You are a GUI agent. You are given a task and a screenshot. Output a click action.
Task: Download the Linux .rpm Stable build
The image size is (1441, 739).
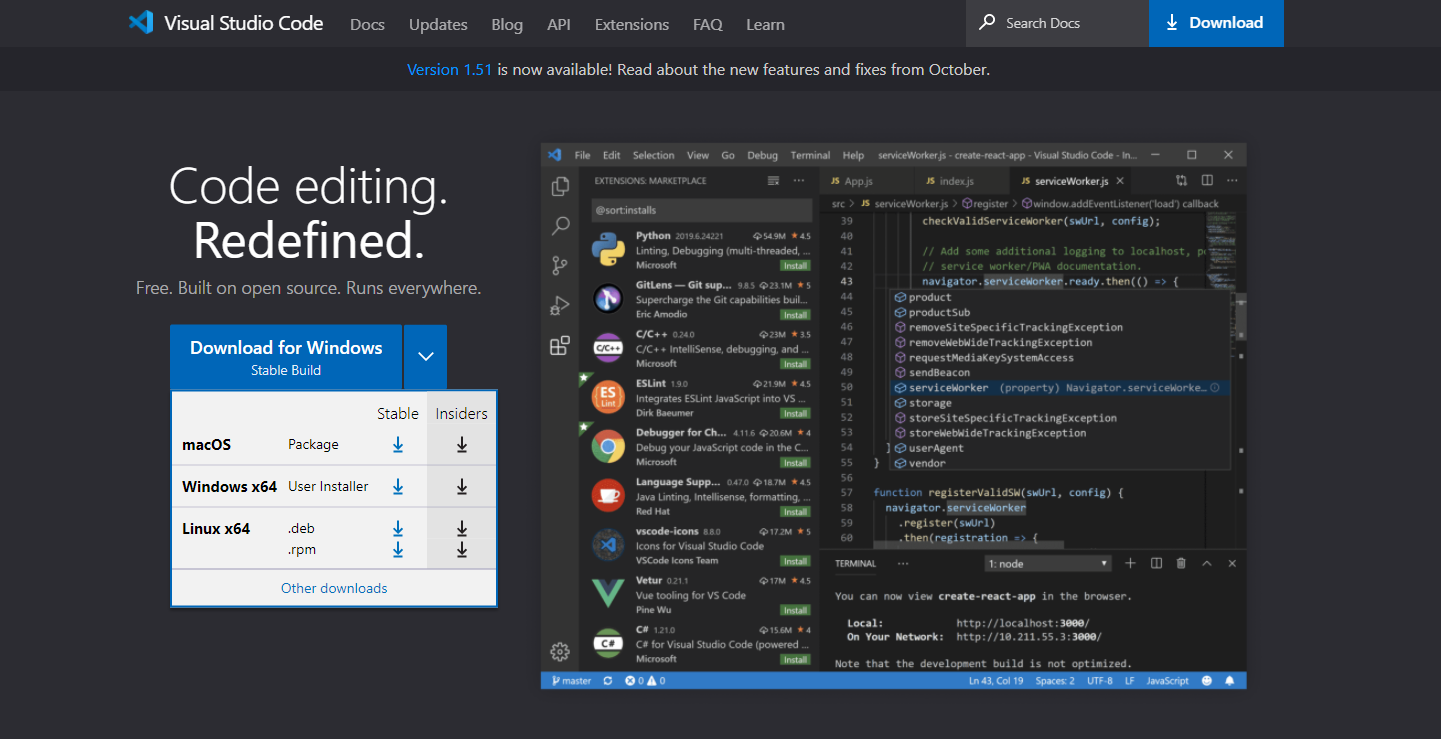coord(398,550)
